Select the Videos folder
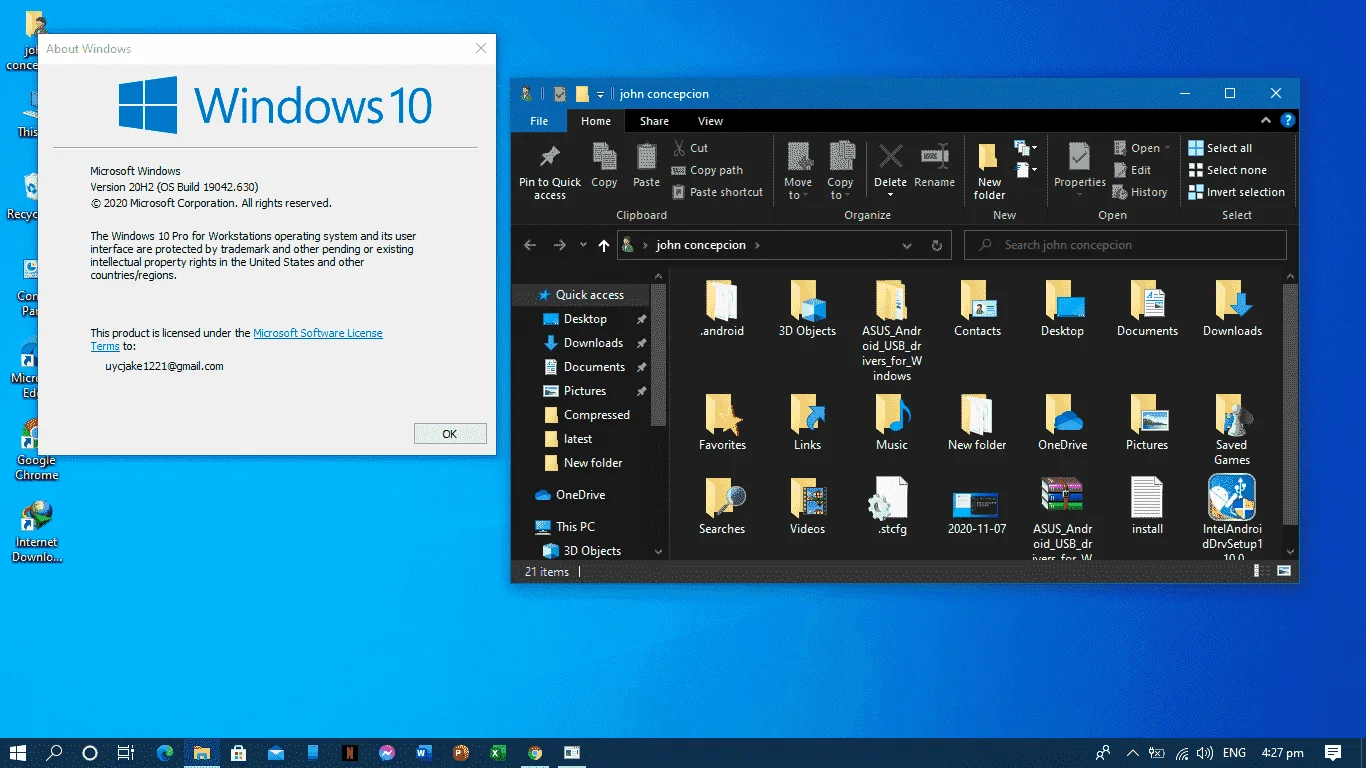 point(807,506)
